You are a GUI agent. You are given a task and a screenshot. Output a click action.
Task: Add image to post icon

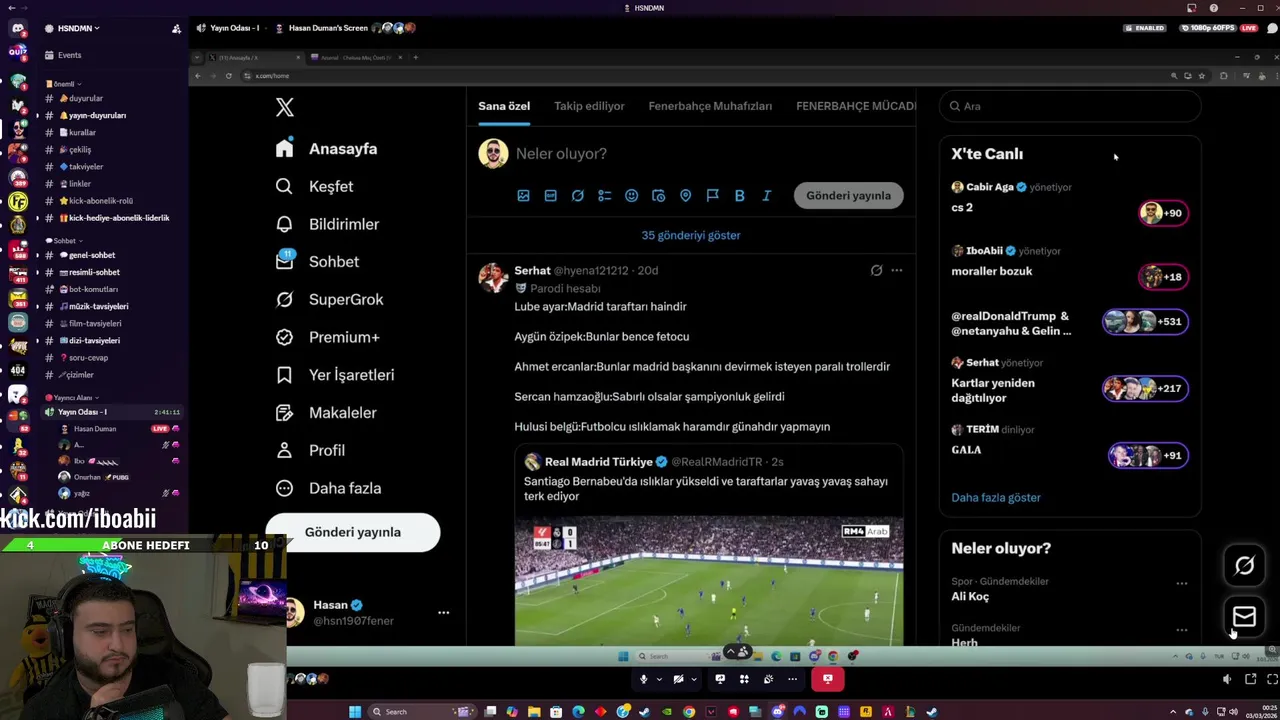click(523, 196)
